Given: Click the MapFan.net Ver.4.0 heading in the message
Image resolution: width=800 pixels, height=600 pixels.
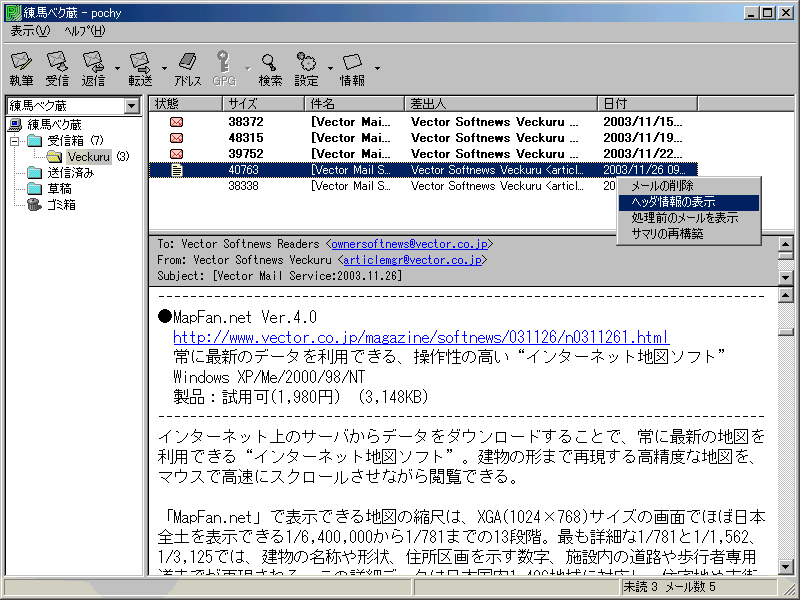Looking at the screenshot, I should click(245, 317).
